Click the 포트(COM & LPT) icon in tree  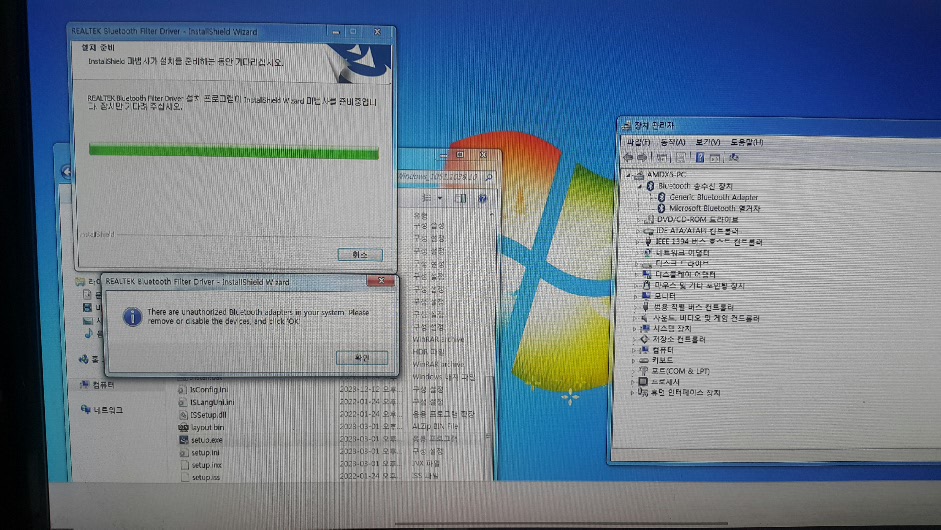point(644,371)
